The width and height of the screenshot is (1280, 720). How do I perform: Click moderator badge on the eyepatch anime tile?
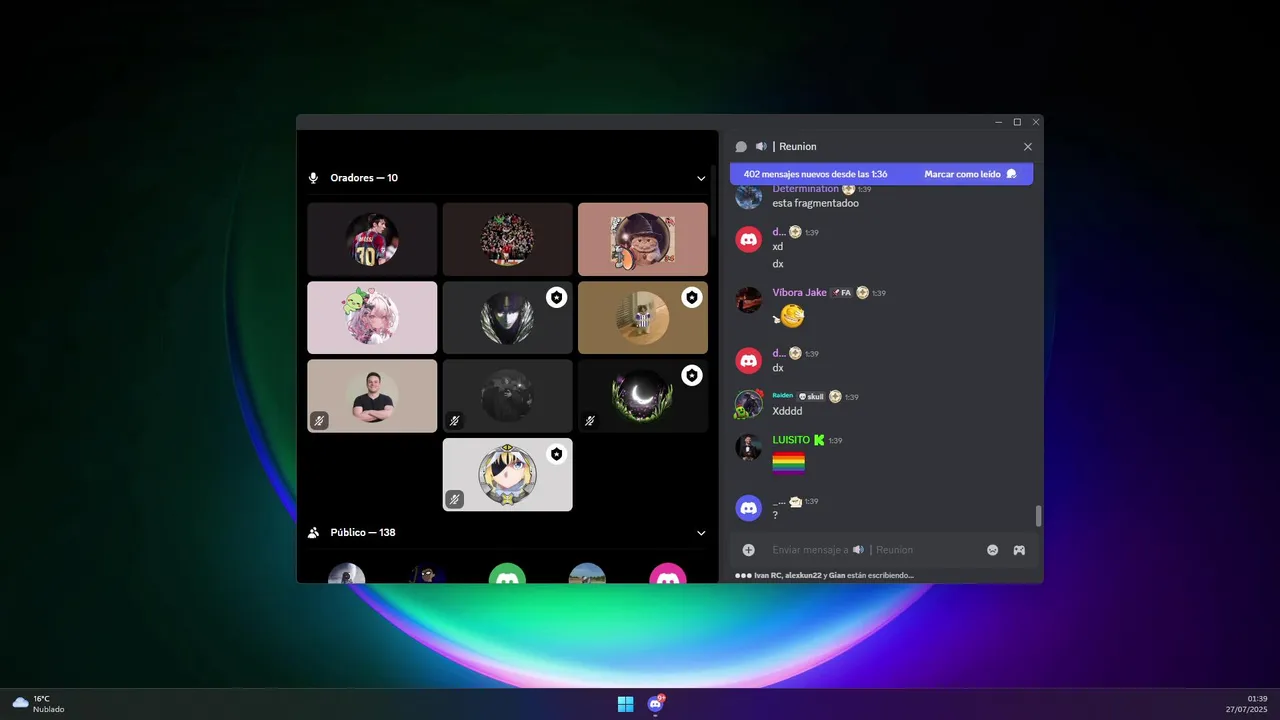pyautogui.click(x=557, y=454)
